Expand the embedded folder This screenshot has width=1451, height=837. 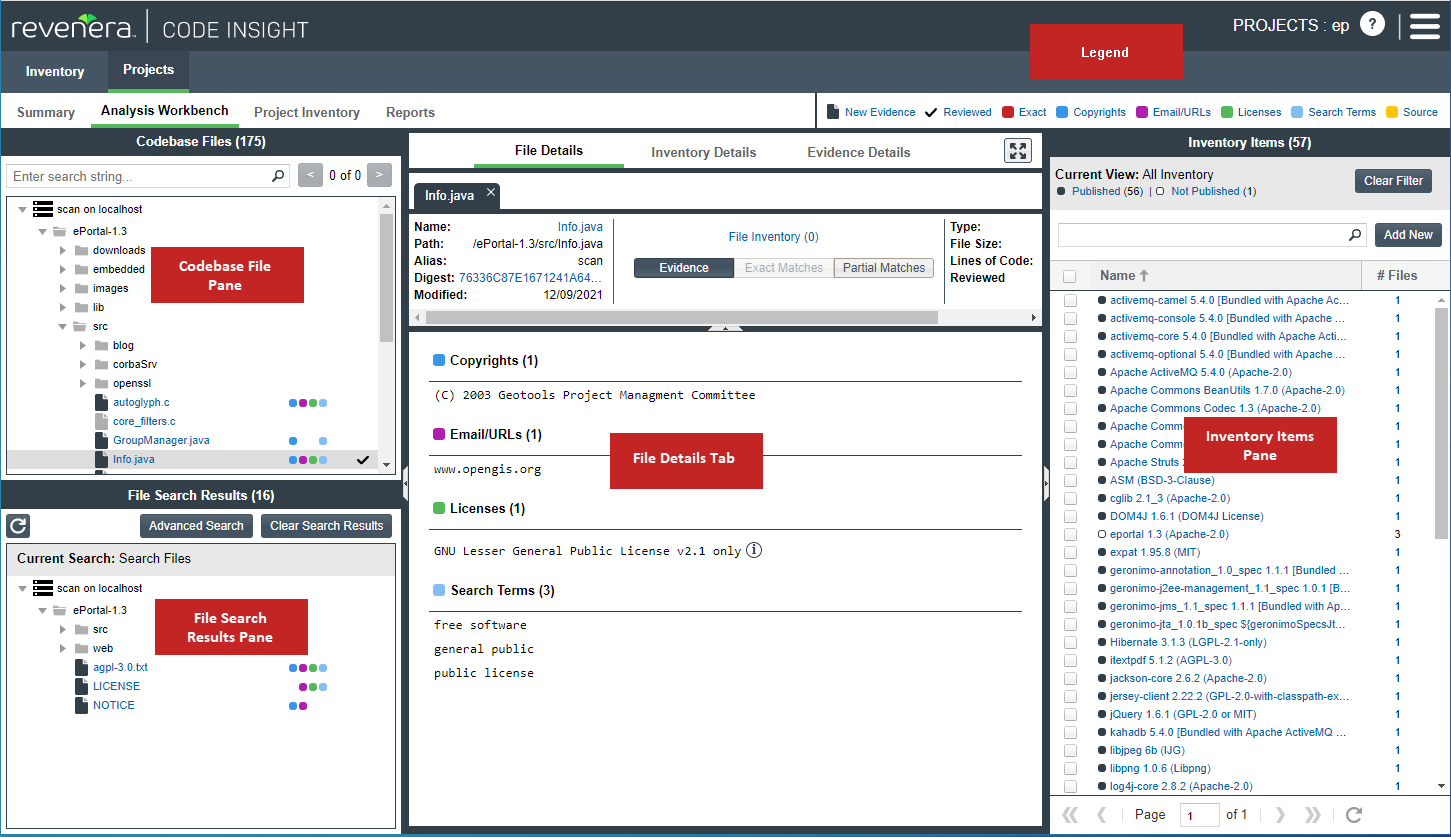click(63, 269)
